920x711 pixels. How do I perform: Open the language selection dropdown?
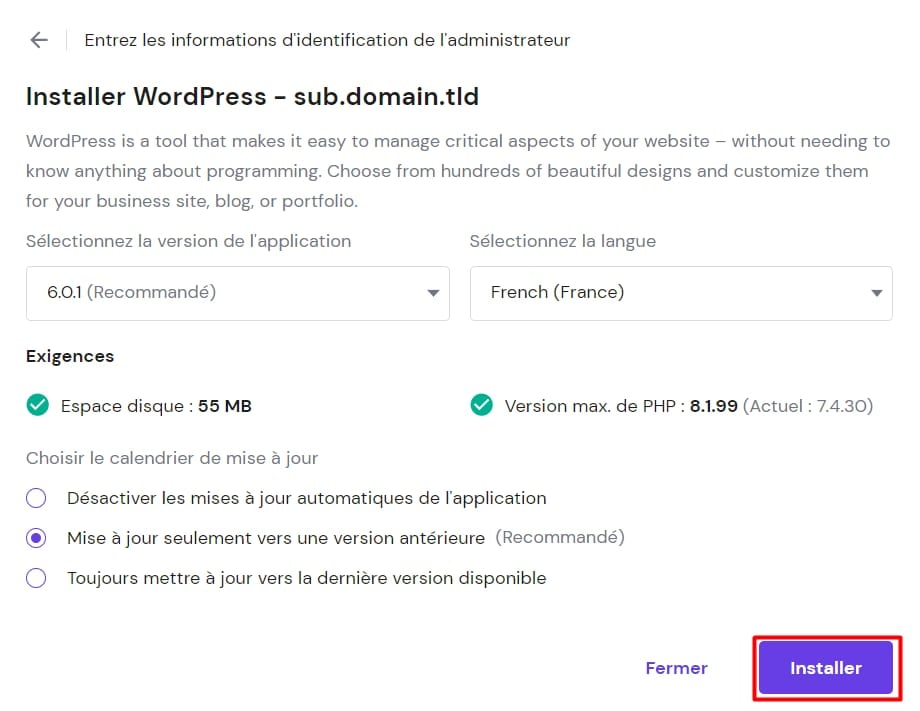680,293
